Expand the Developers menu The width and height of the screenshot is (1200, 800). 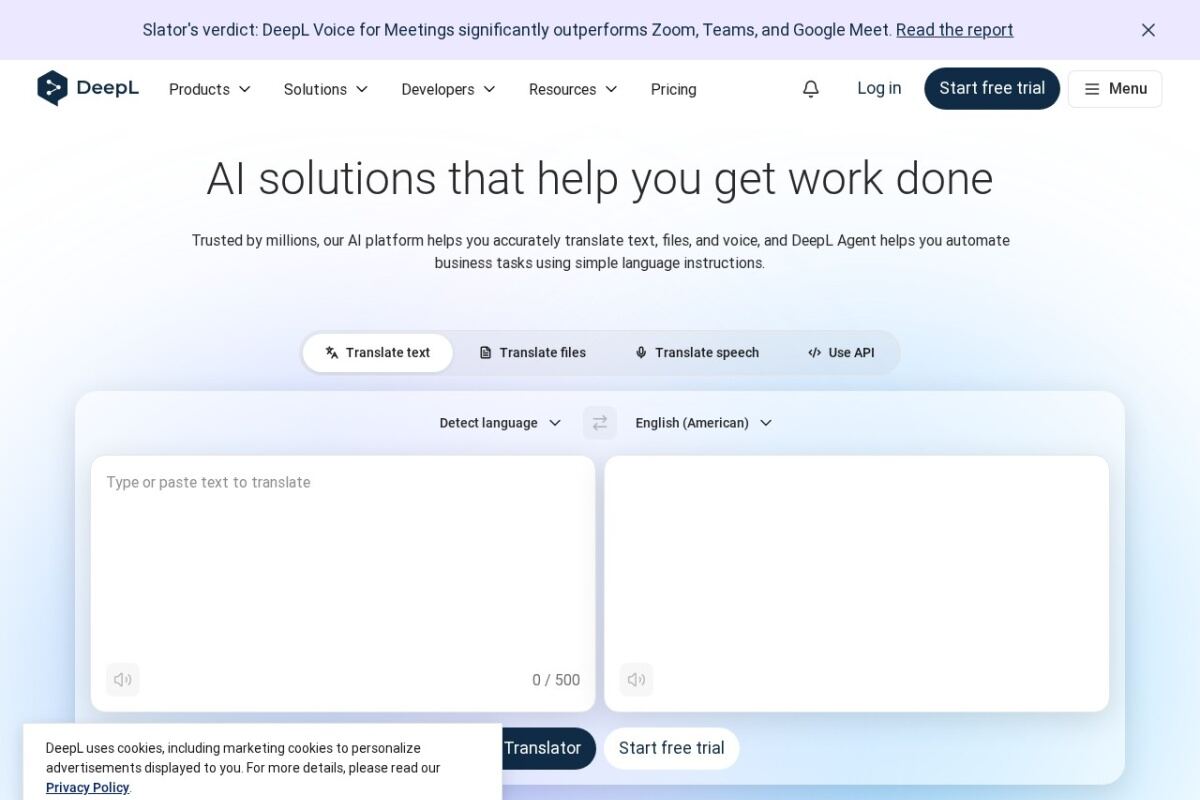coord(448,89)
